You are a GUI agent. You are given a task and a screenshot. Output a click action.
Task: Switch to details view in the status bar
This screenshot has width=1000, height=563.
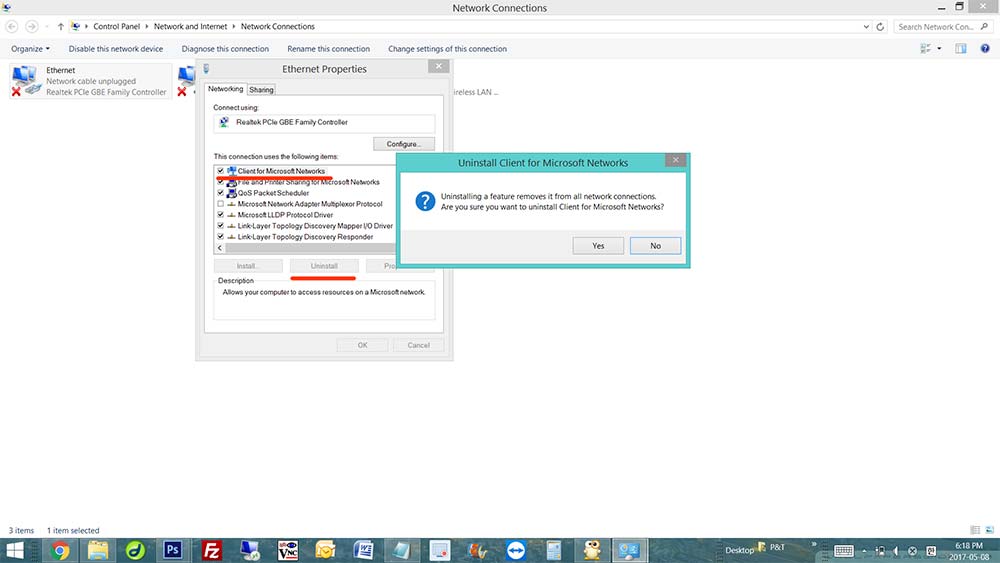tap(975, 530)
